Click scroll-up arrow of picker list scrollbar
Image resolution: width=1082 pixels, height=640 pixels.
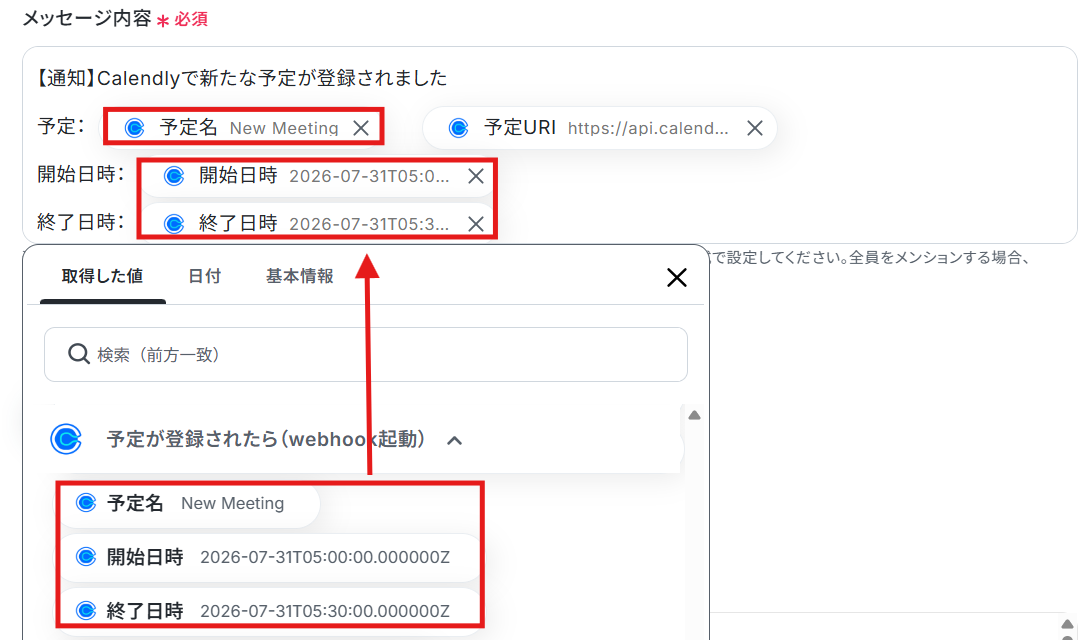pyautogui.click(x=694, y=416)
